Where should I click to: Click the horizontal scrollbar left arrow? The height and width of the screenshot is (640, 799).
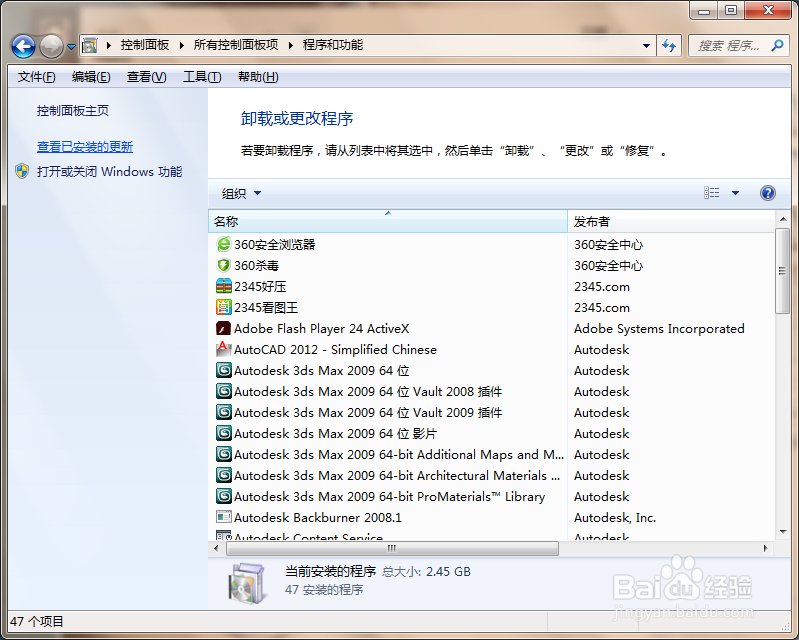click(x=217, y=549)
